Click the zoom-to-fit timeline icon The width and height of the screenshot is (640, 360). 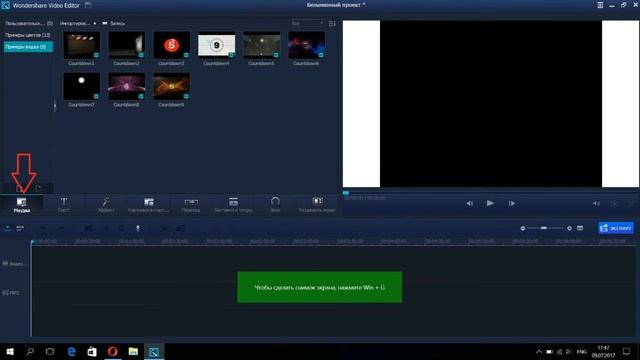[x=580, y=228]
